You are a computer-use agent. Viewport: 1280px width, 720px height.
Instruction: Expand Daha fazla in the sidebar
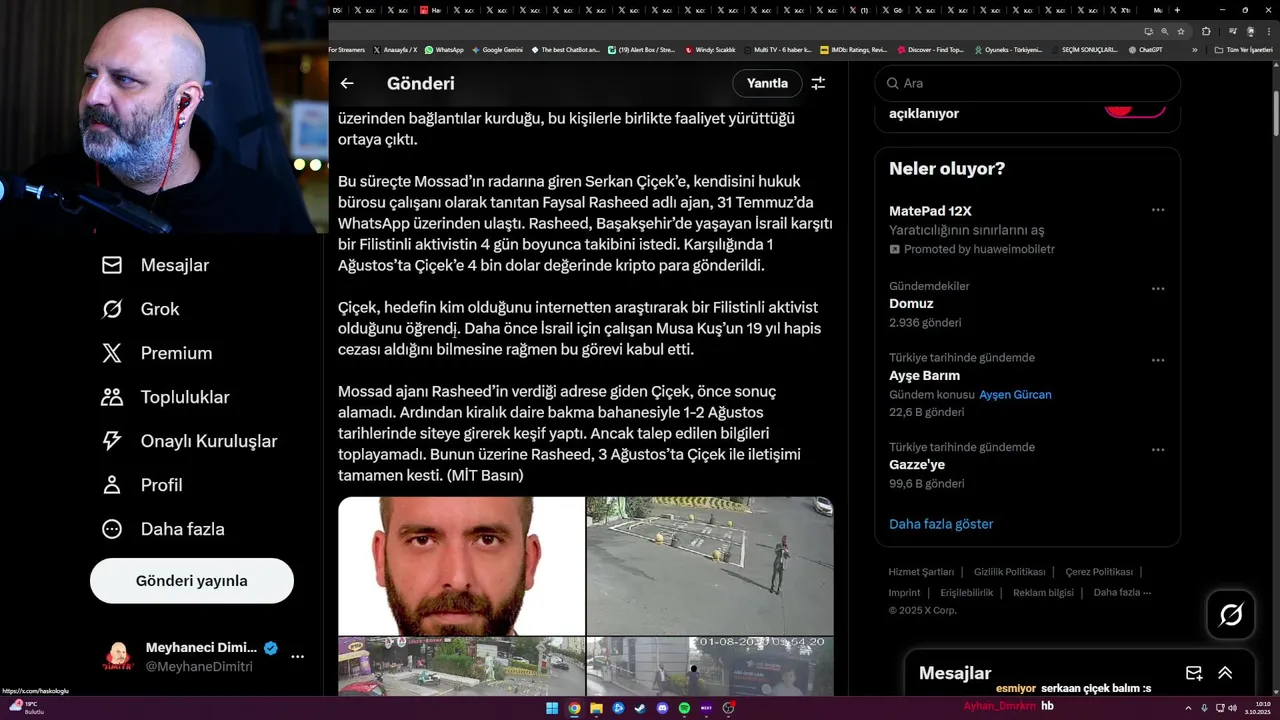pyautogui.click(x=163, y=529)
